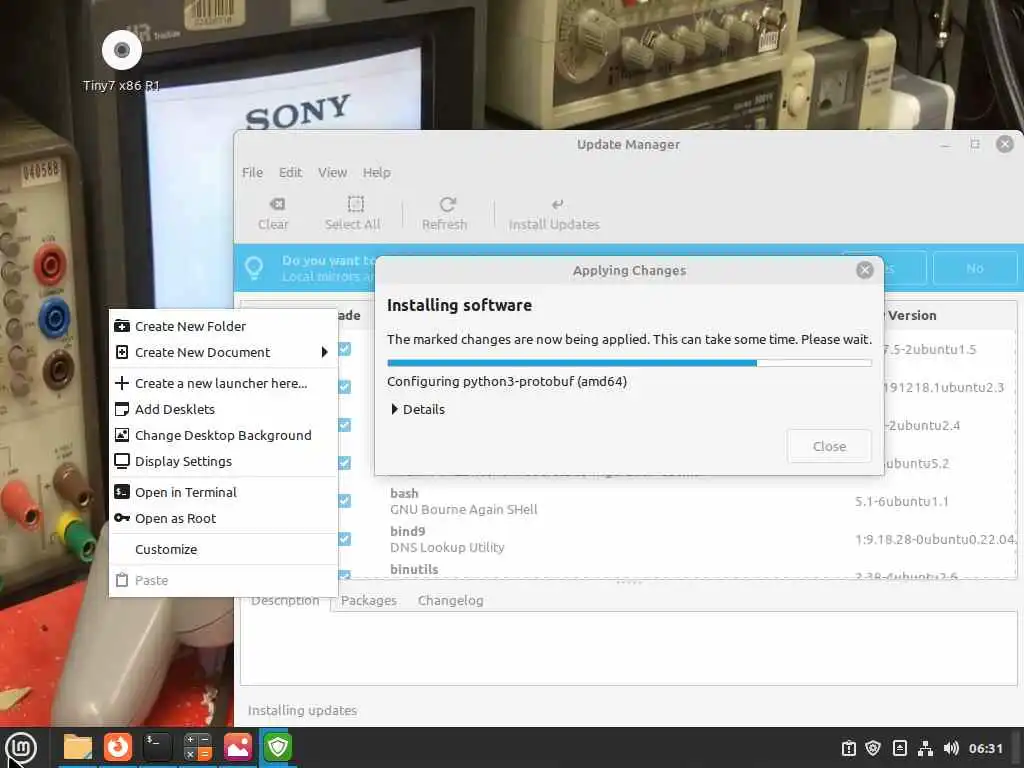The image size is (1024, 768).
Task: Click the New Version column header
Action: click(x=912, y=315)
